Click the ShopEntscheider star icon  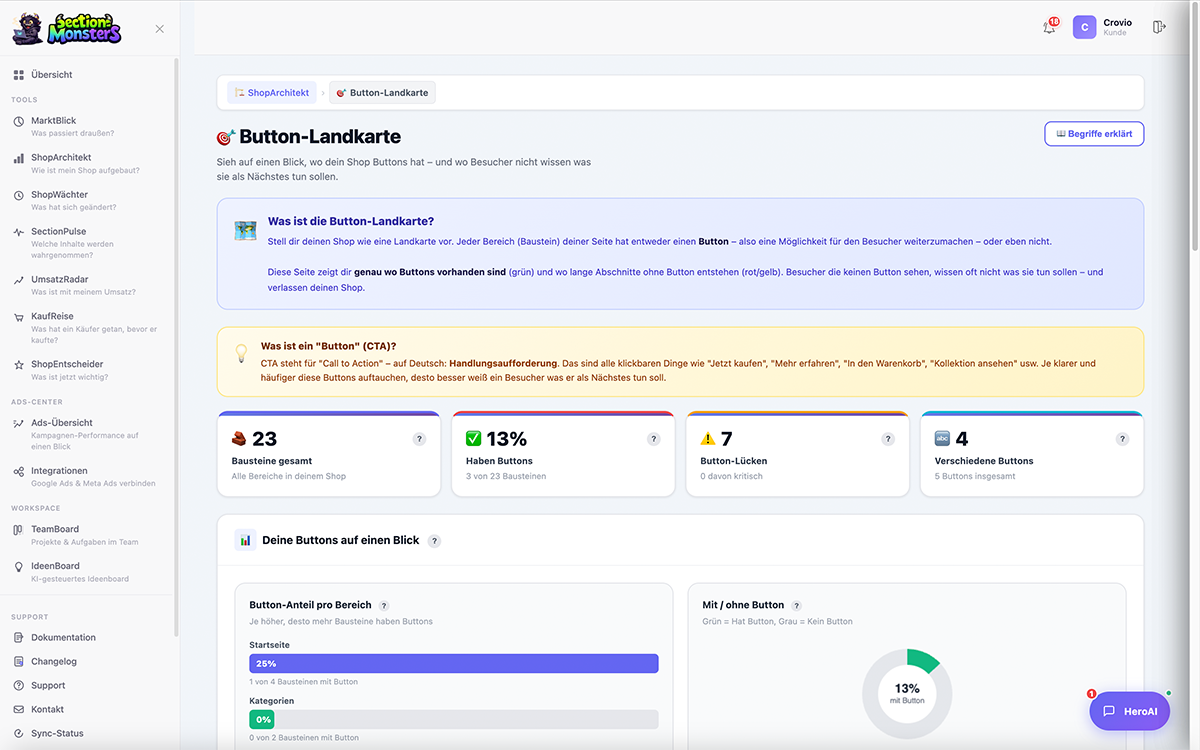click(x=19, y=365)
